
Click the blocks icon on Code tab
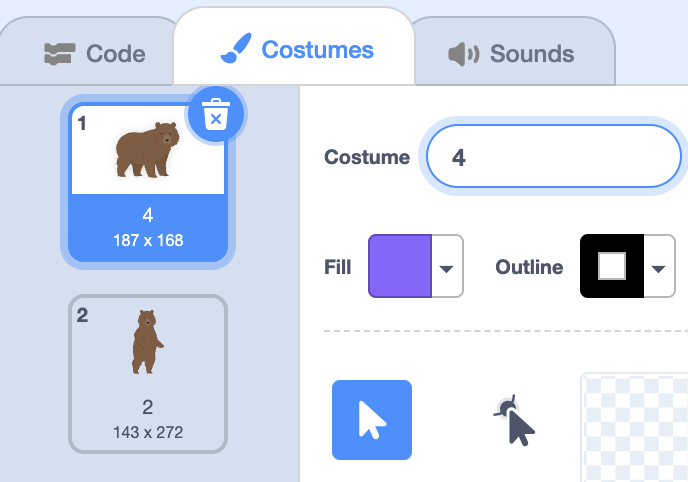pos(61,54)
